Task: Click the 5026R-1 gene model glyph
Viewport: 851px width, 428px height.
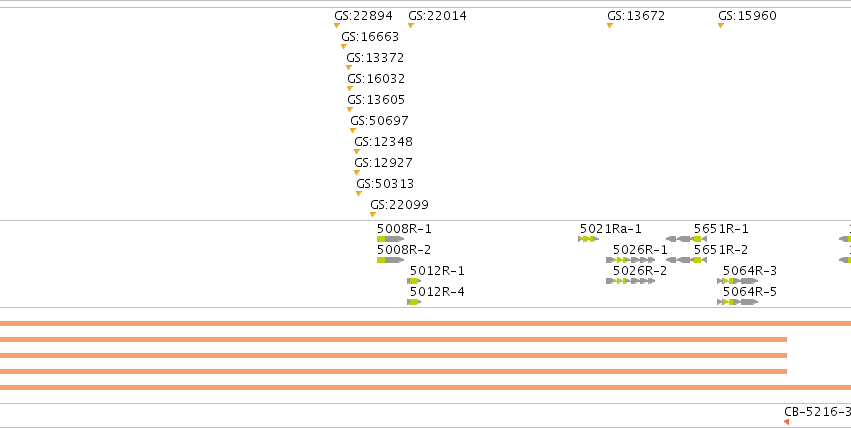Action: click(x=631, y=260)
